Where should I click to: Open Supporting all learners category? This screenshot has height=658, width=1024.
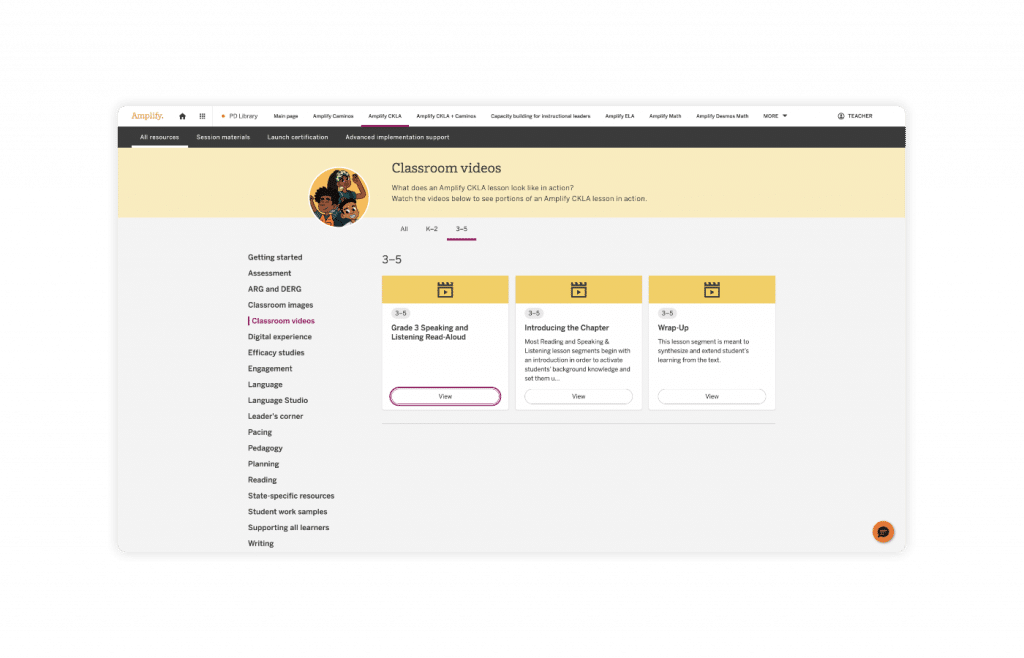[x=289, y=527]
